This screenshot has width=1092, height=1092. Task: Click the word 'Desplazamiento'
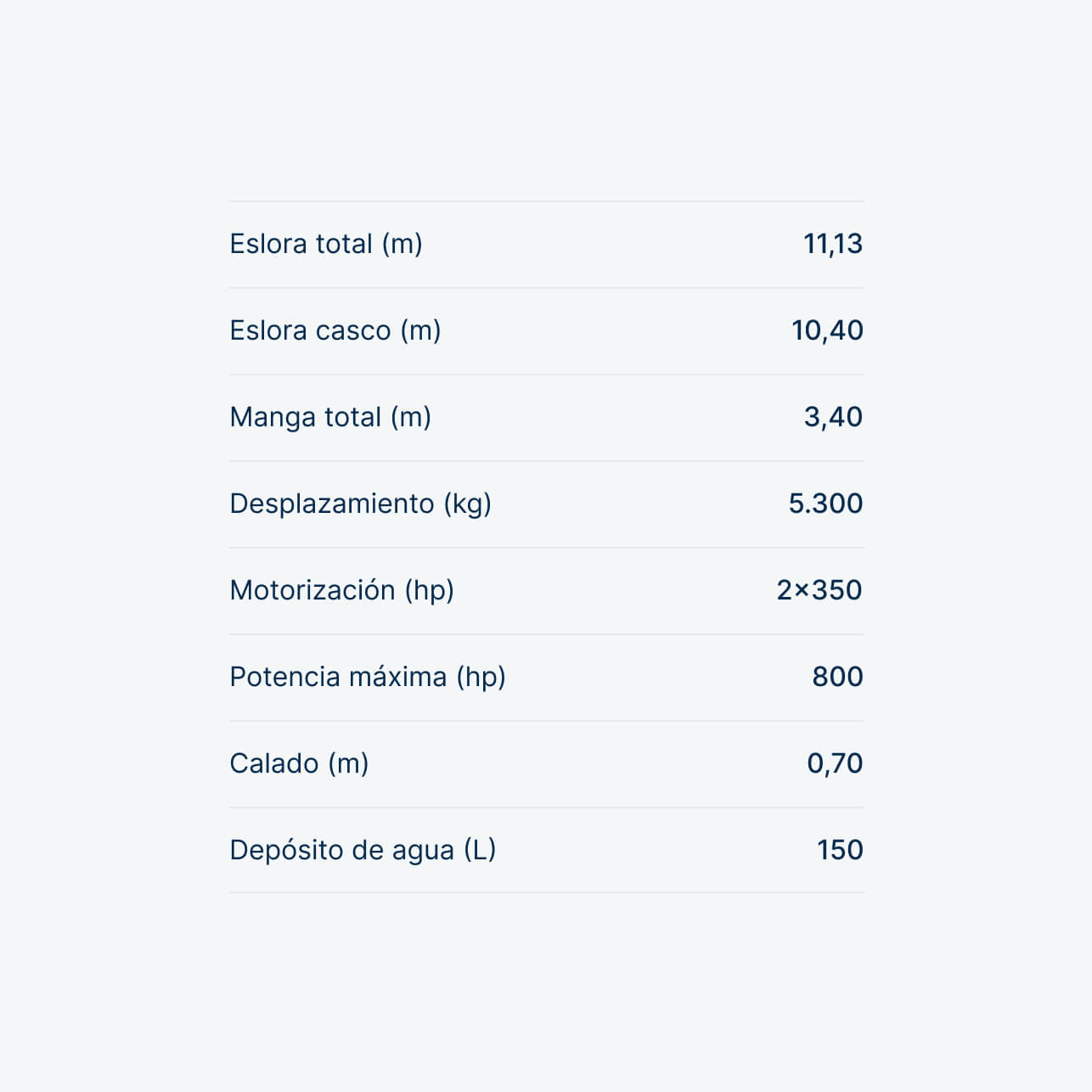pyautogui.click(x=332, y=504)
